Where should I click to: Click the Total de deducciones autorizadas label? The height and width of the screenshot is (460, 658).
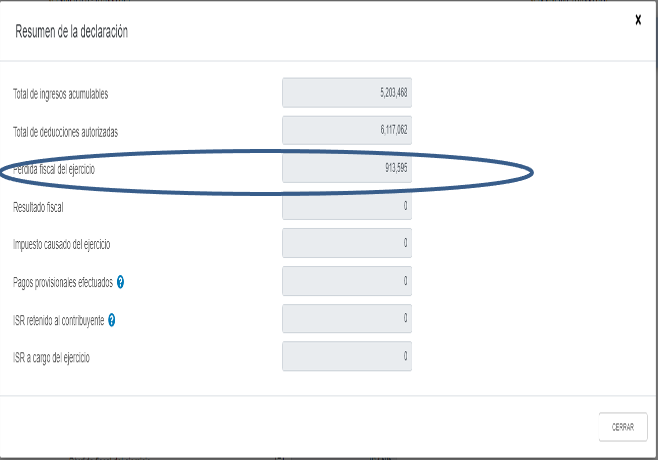click(x=65, y=132)
